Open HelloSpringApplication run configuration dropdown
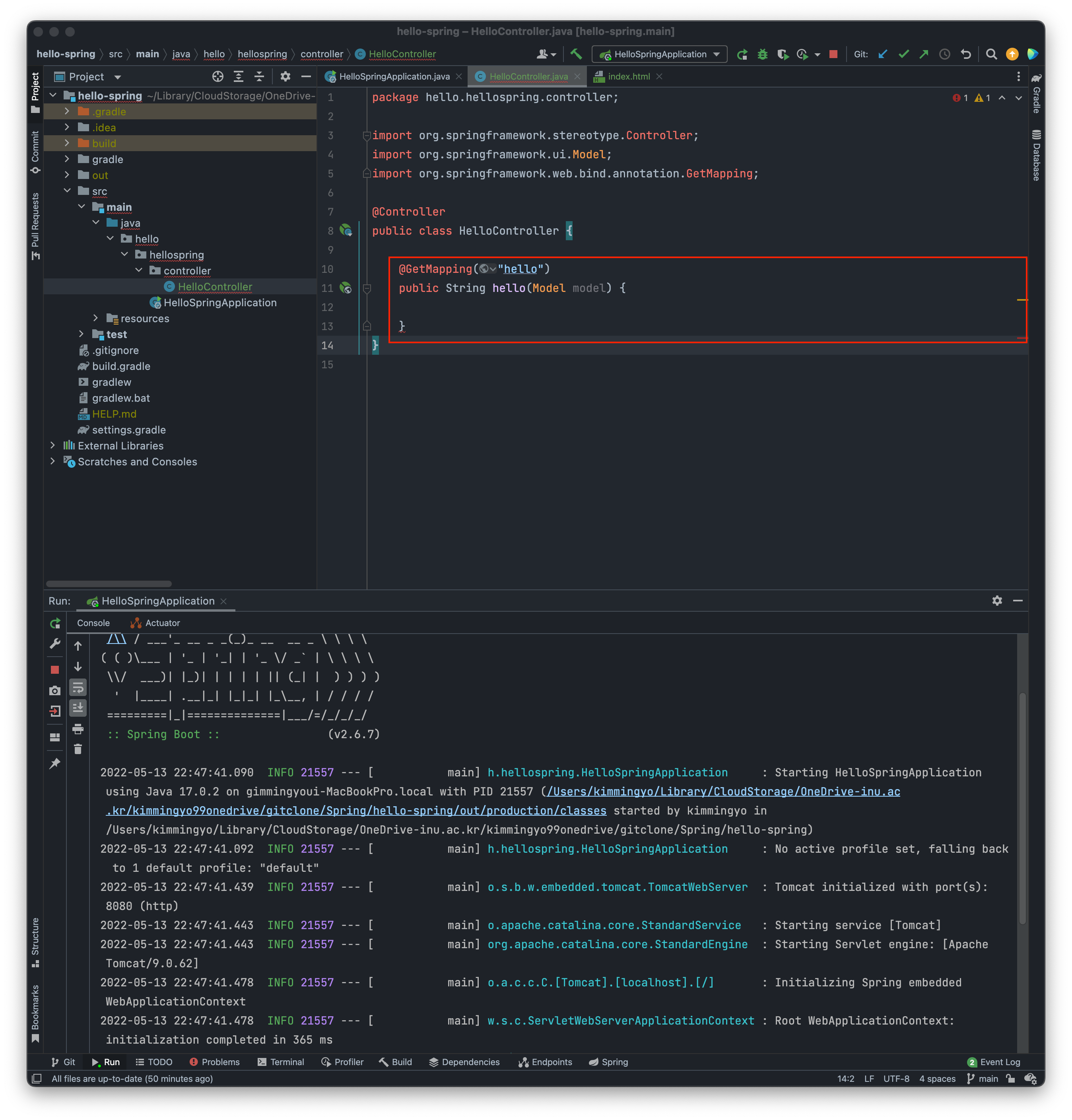This screenshot has height=1120, width=1072. tap(659, 54)
